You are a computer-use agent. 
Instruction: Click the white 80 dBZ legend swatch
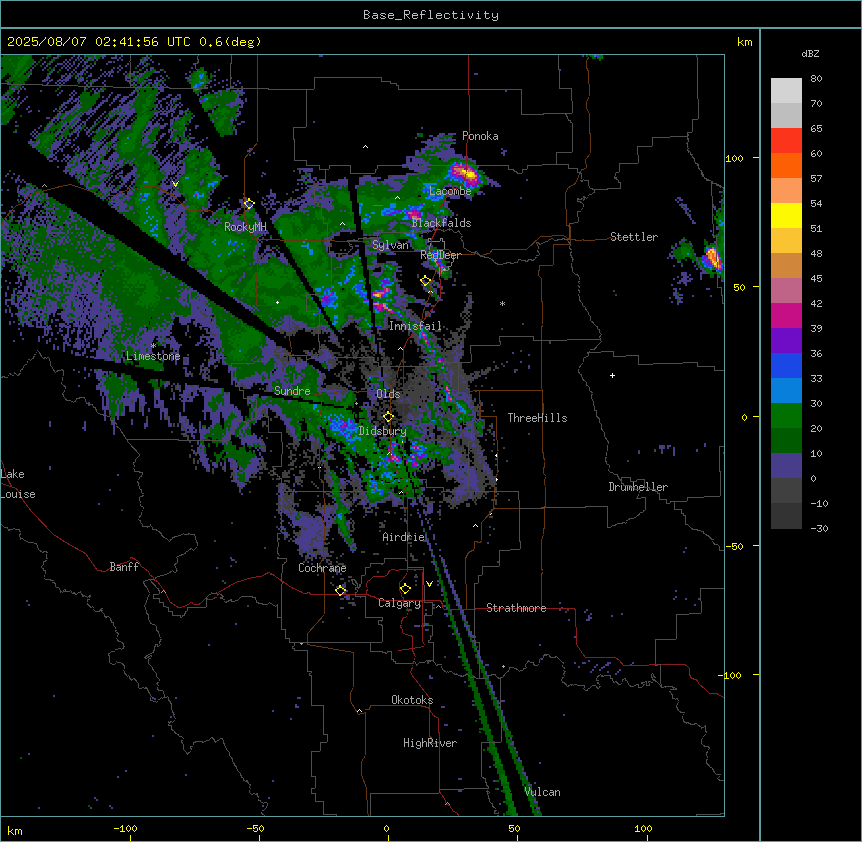786,91
